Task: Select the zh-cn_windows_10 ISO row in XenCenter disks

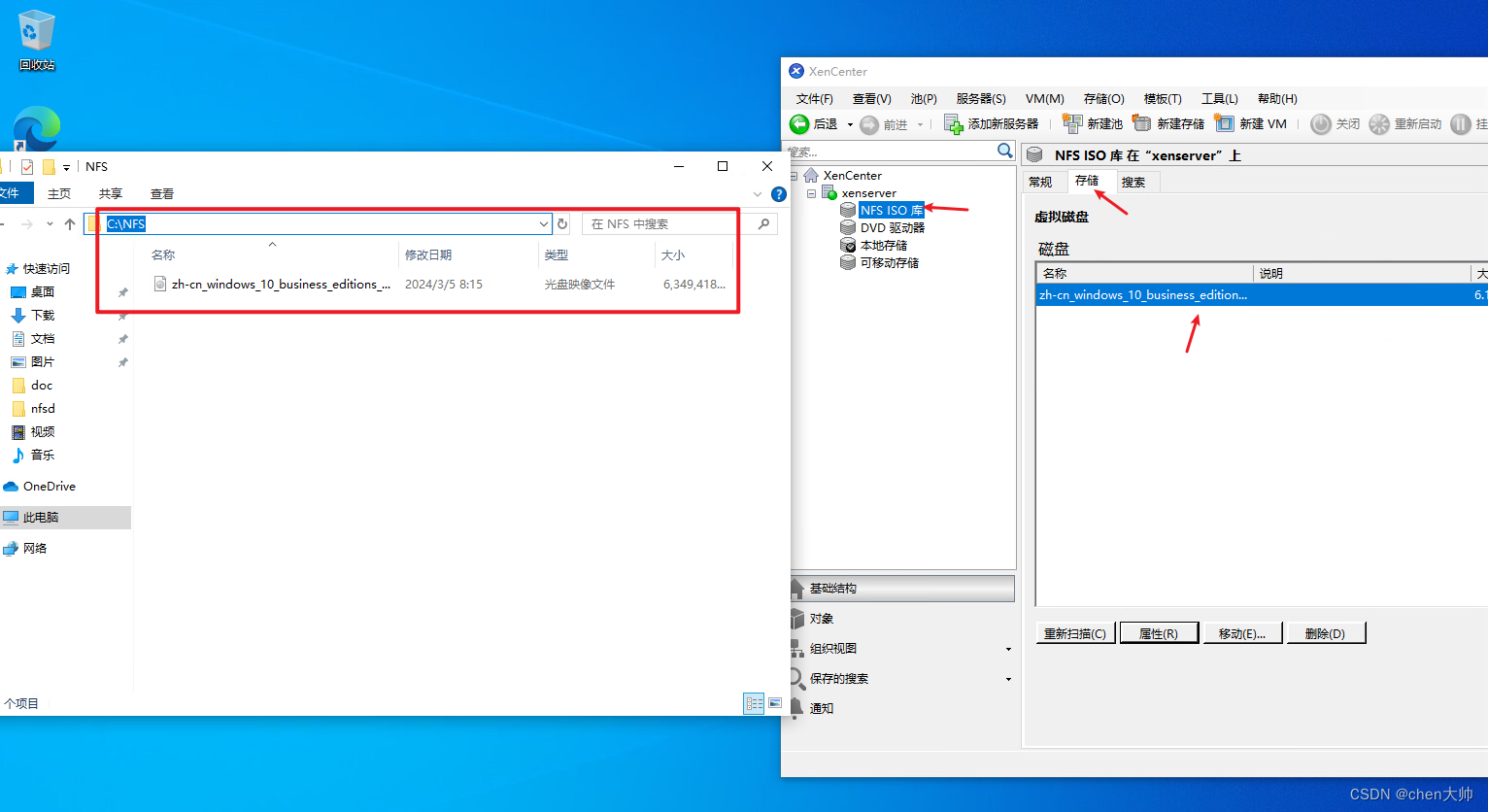Action: point(1262,295)
